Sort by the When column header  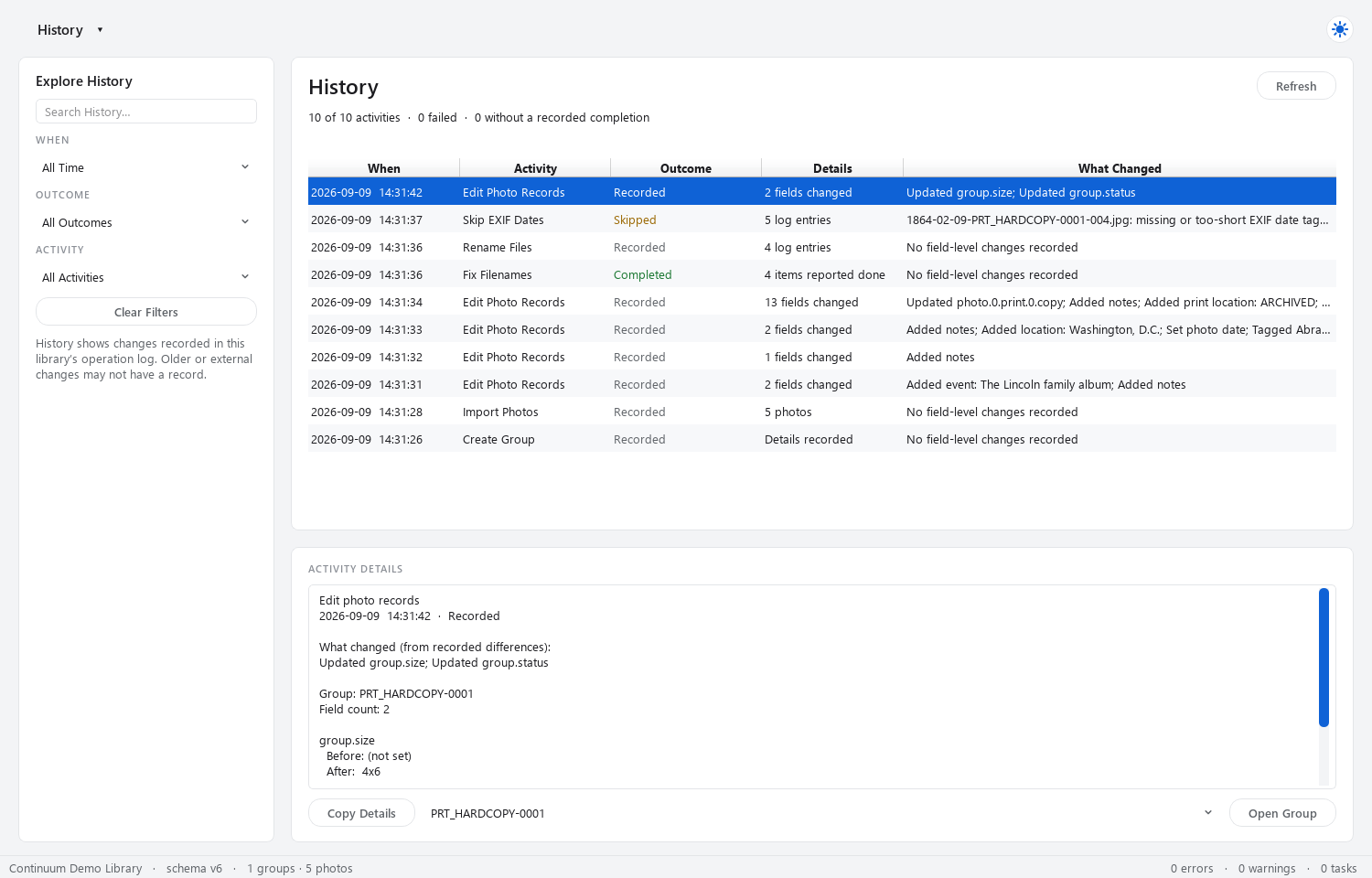[384, 168]
